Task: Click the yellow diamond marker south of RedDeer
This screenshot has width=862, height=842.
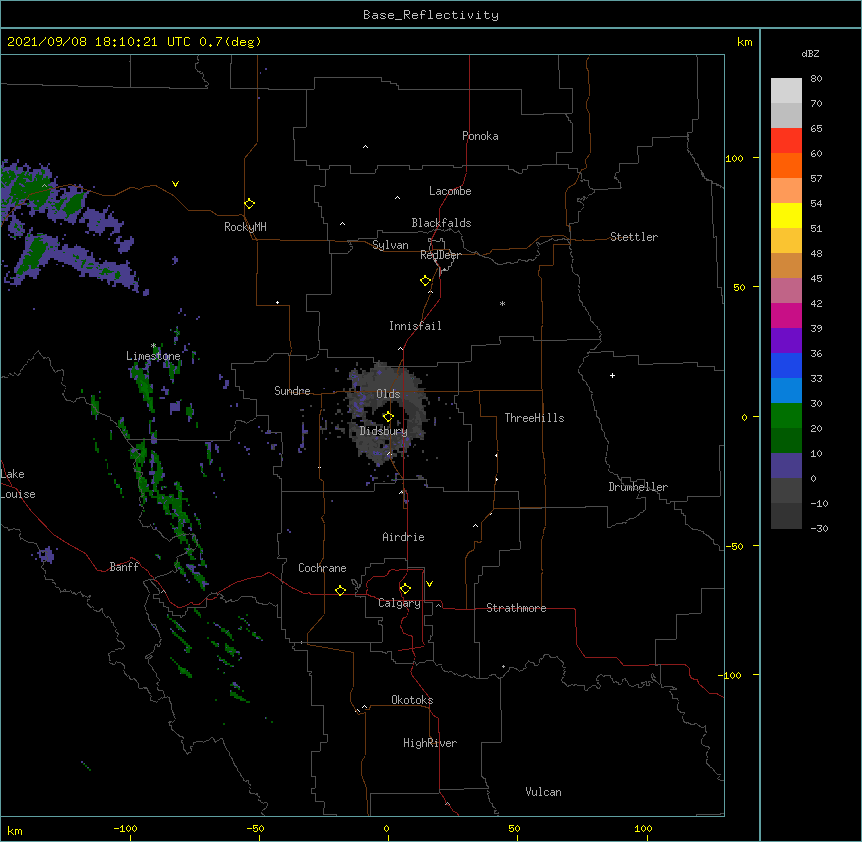Action: coord(426,281)
